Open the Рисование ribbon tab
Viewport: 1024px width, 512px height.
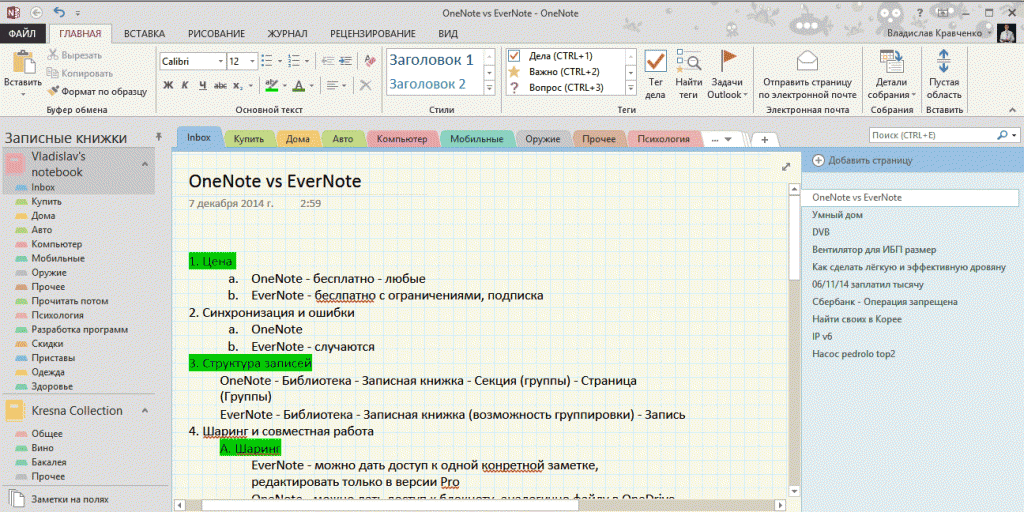coord(216,33)
